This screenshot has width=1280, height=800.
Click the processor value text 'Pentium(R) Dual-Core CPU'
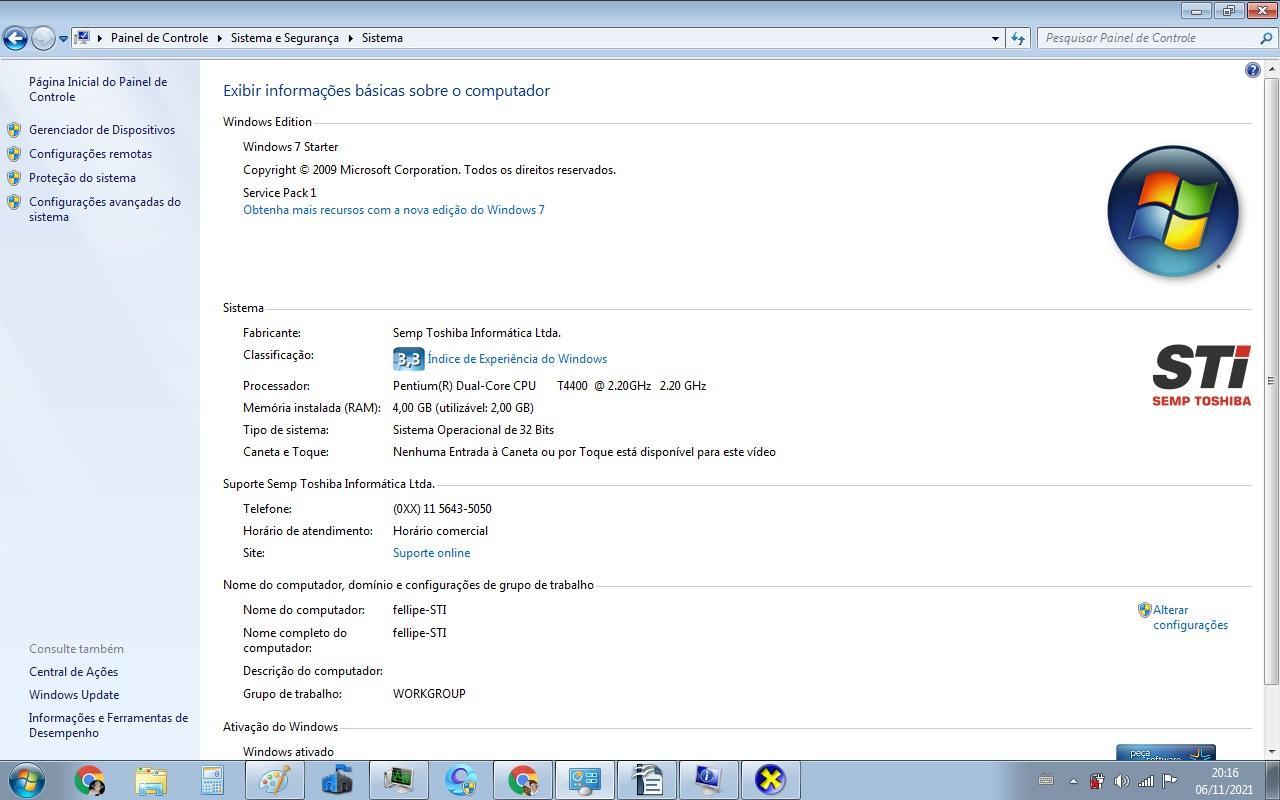pyautogui.click(x=464, y=386)
